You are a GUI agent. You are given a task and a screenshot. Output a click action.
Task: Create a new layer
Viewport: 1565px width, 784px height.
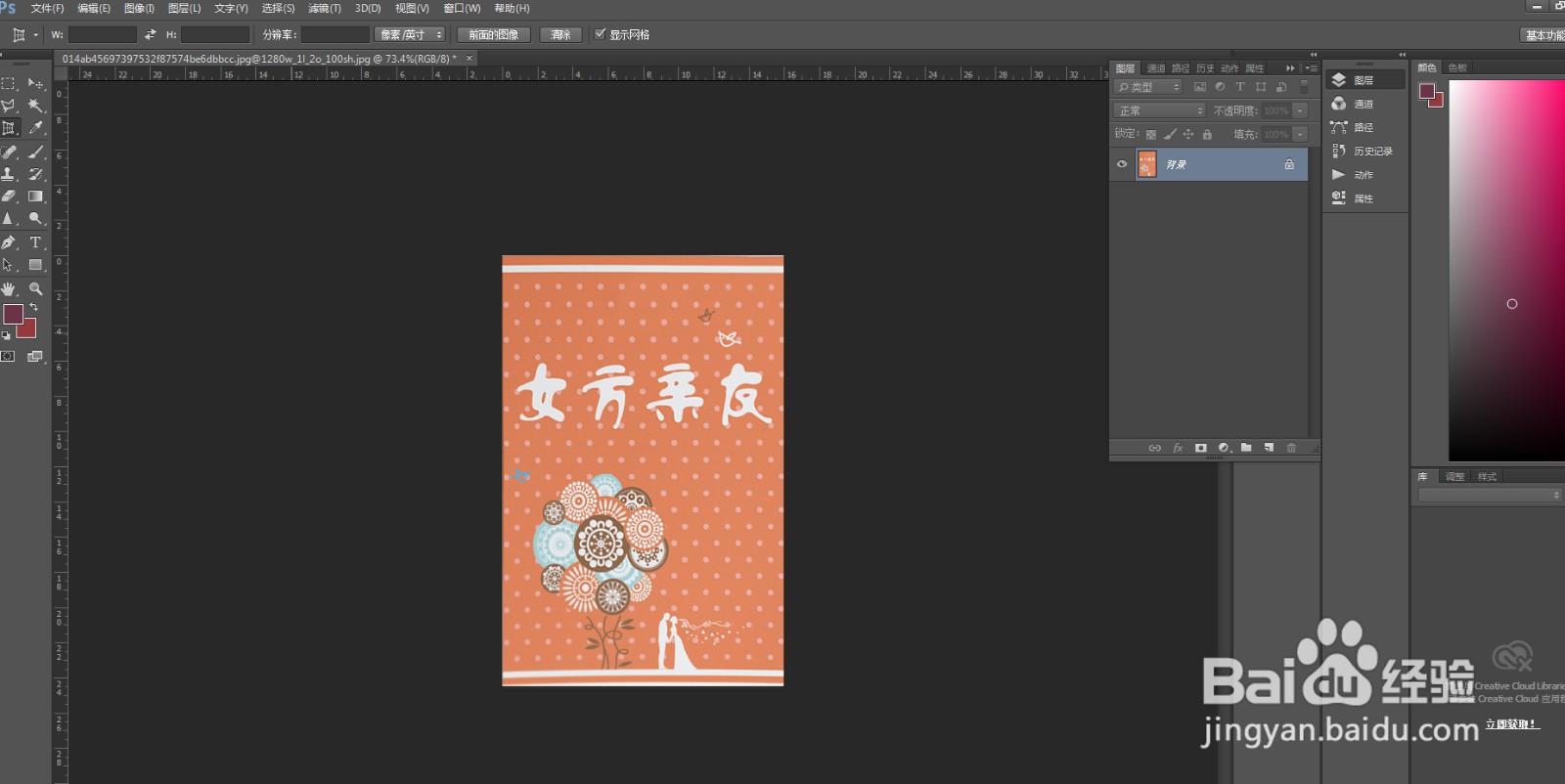pos(1269,448)
